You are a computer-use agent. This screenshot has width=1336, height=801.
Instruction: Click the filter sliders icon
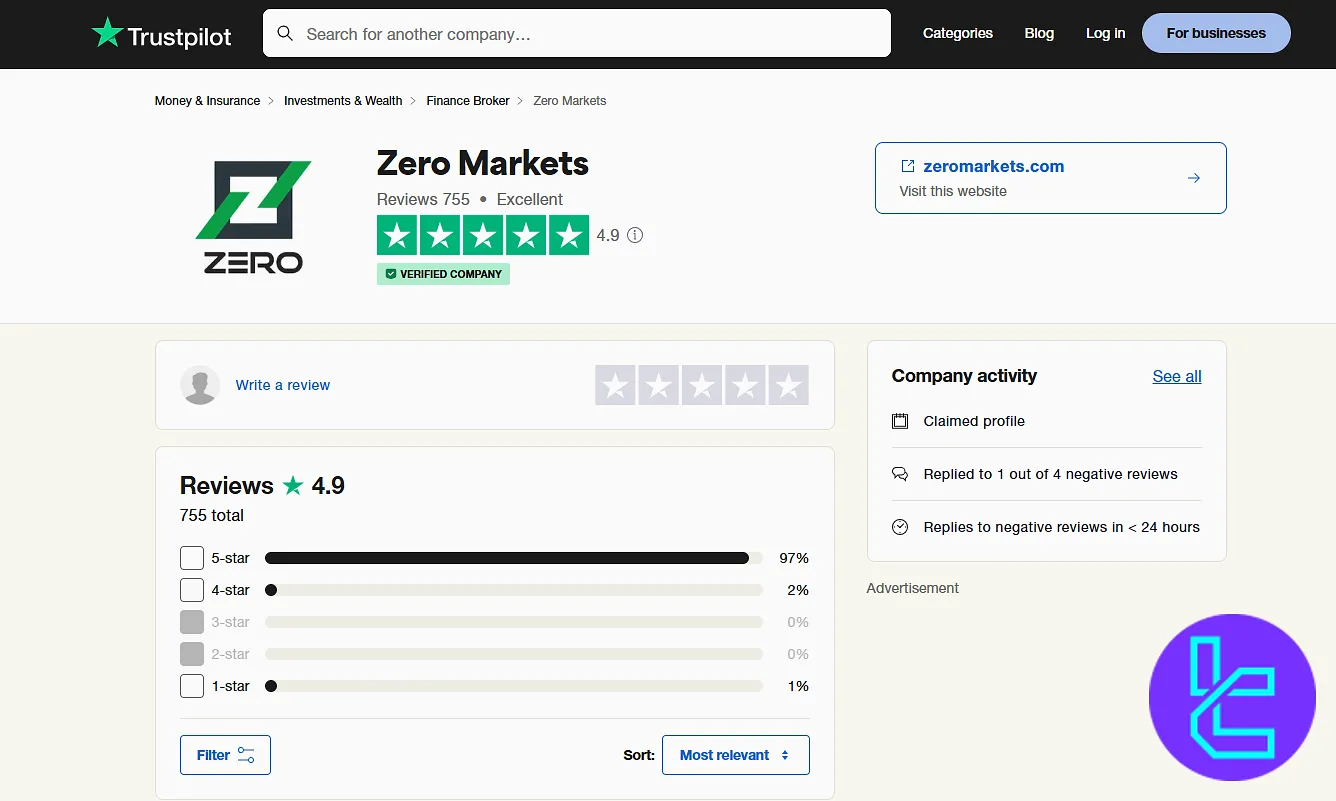(x=246, y=755)
